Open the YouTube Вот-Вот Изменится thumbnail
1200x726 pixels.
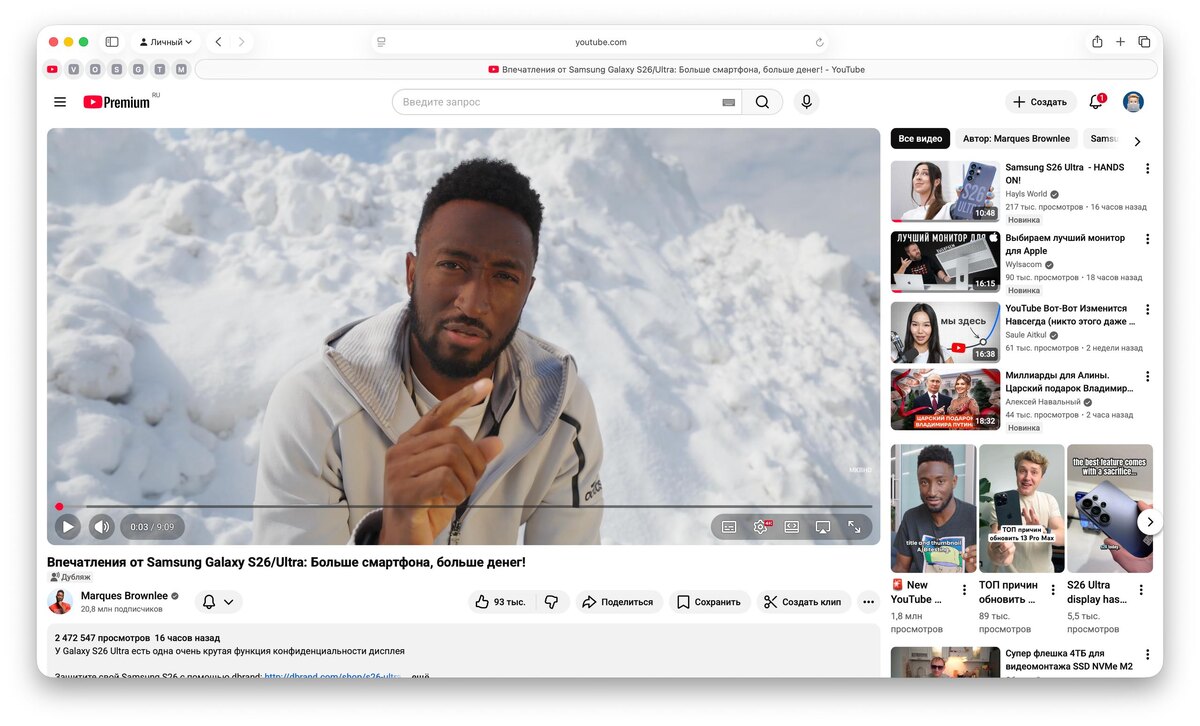(x=945, y=332)
